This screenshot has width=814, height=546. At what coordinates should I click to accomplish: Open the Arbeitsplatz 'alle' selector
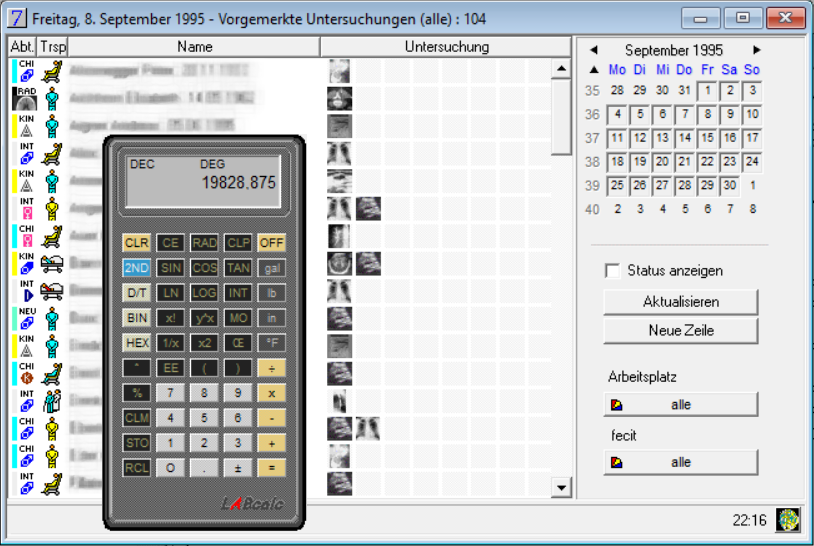click(x=680, y=405)
